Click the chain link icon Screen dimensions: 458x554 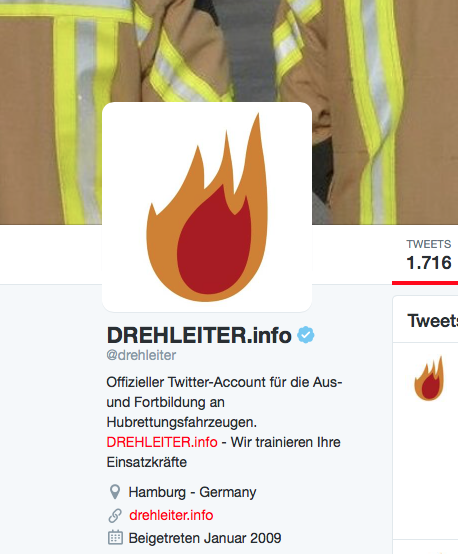tap(115, 515)
